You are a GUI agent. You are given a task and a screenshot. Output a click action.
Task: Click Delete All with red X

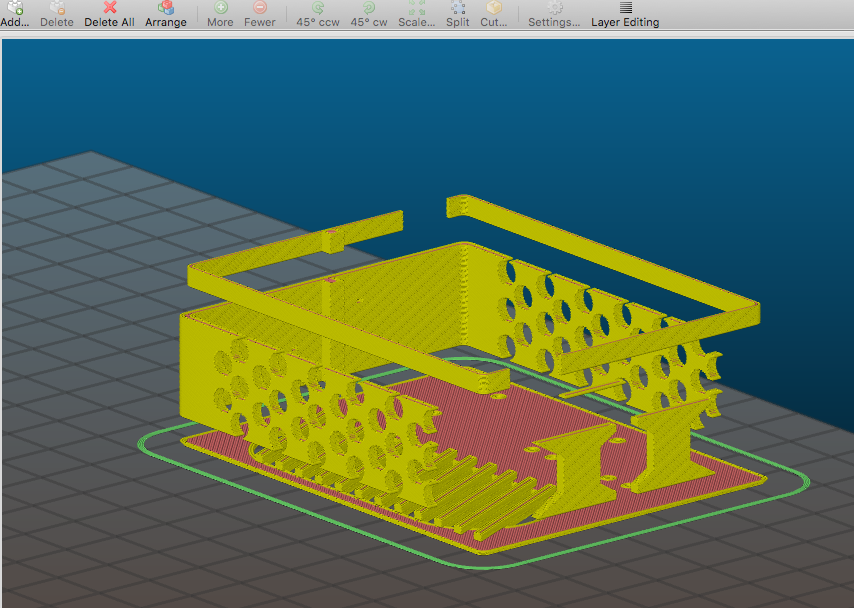click(109, 14)
